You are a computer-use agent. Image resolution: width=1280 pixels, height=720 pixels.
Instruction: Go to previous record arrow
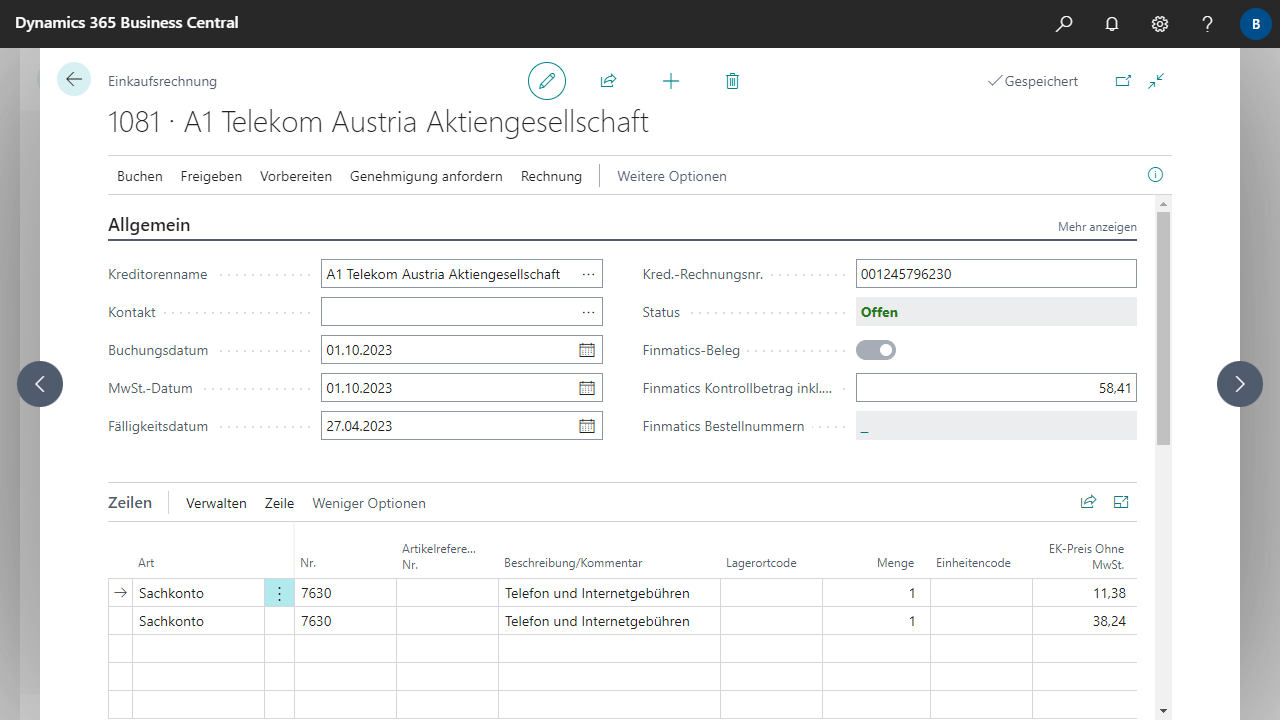pos(40,384)
